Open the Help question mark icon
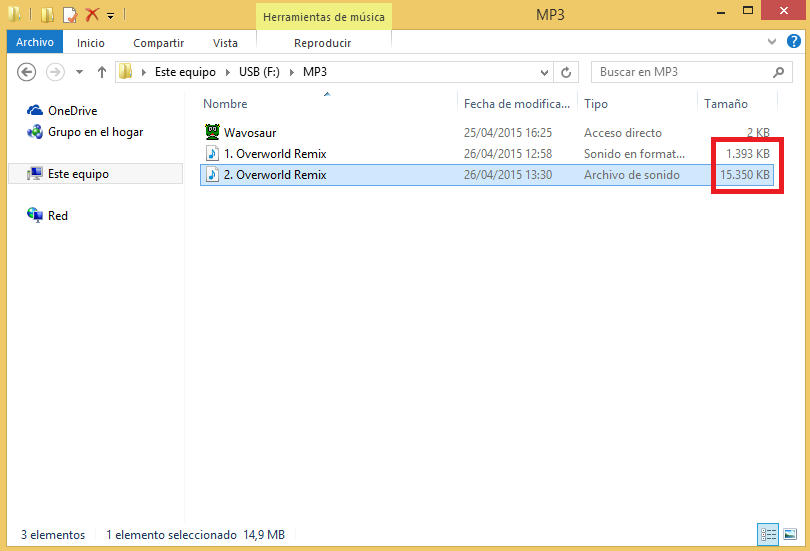Viewport: 810px width, 551px height. 794,42
